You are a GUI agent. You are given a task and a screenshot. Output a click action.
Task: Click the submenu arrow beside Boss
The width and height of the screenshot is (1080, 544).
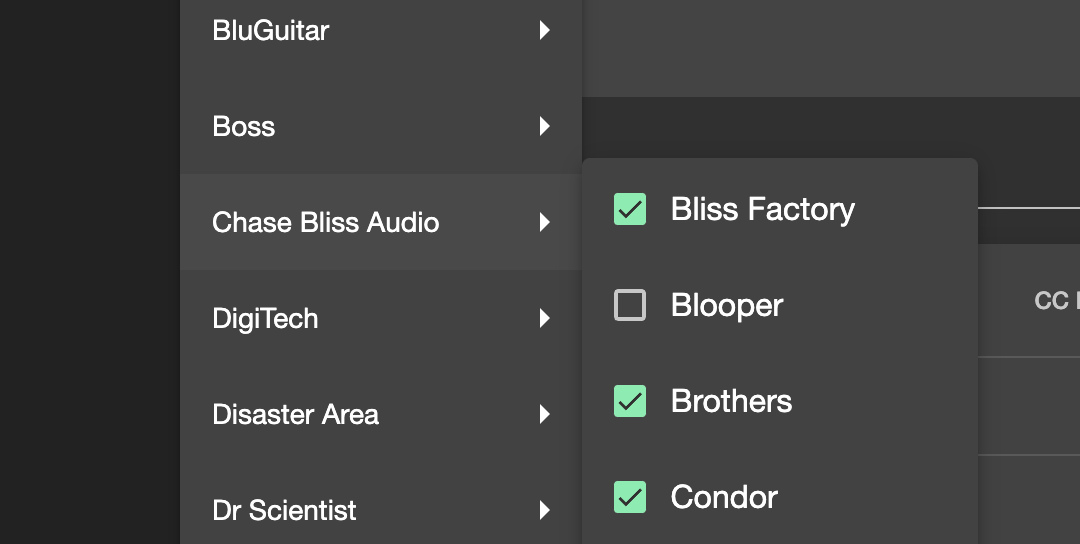(x=545, y=127)
